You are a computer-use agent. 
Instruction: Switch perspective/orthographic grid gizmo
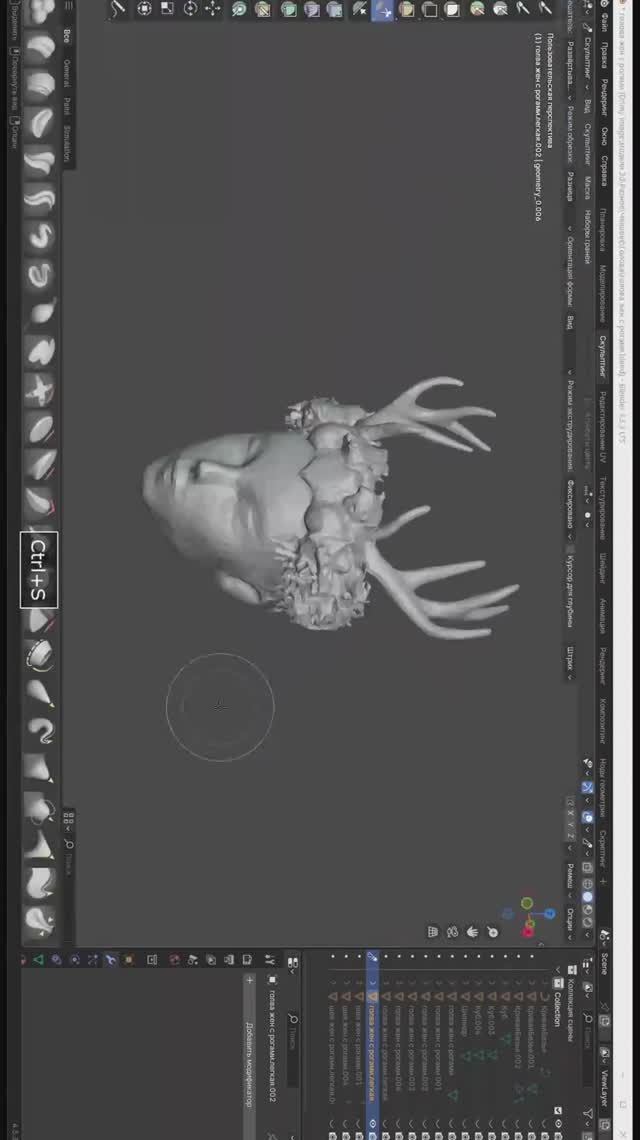(433, 932)
